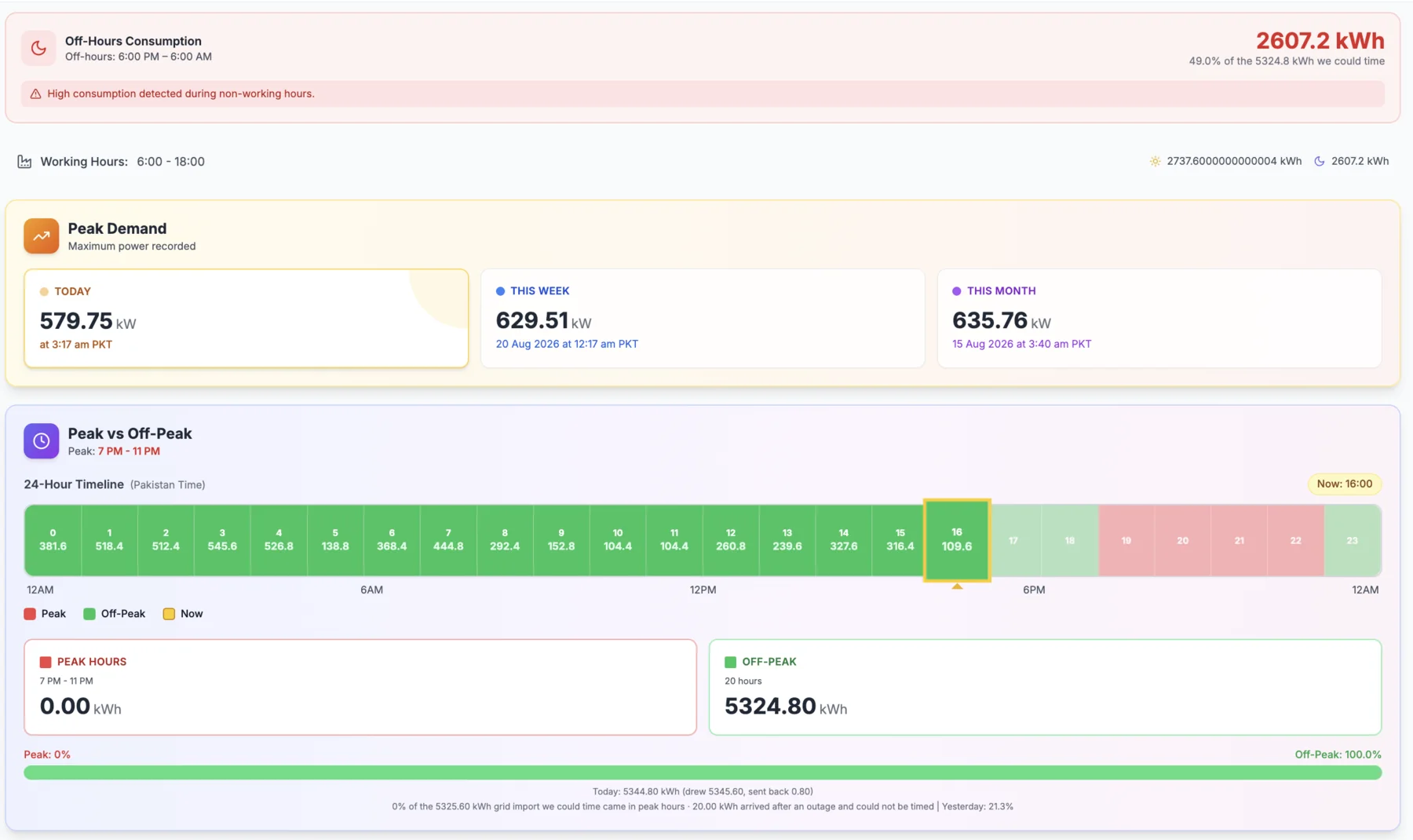The height and width of the screenshot is (840, 1413).
Task: Click the warning triangle icon in alert banner
Action: [35, 93]
